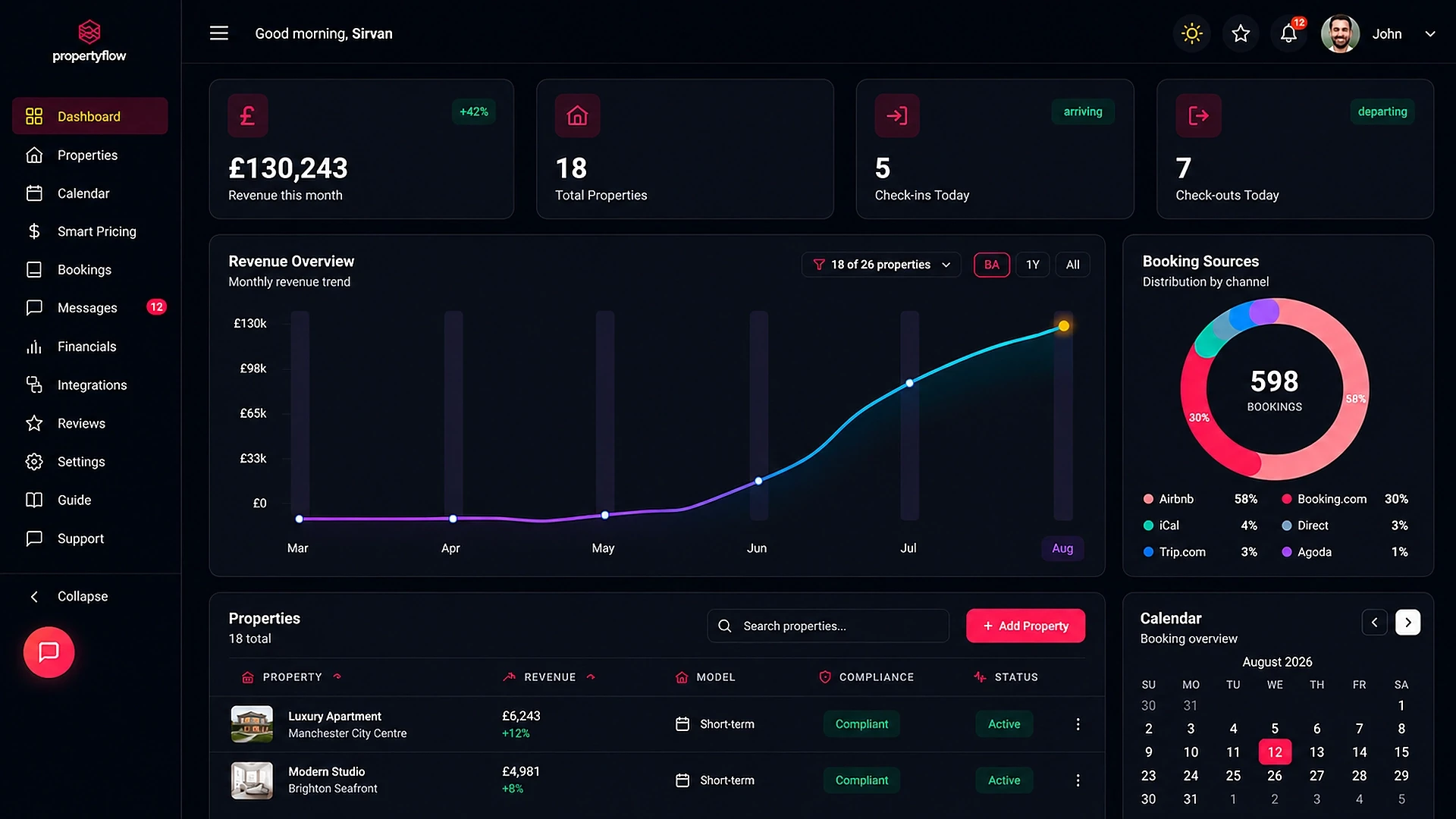Viewport: 1456px width, 819px height.
Task: Click the Add Property button
Action: point(1026,626)
